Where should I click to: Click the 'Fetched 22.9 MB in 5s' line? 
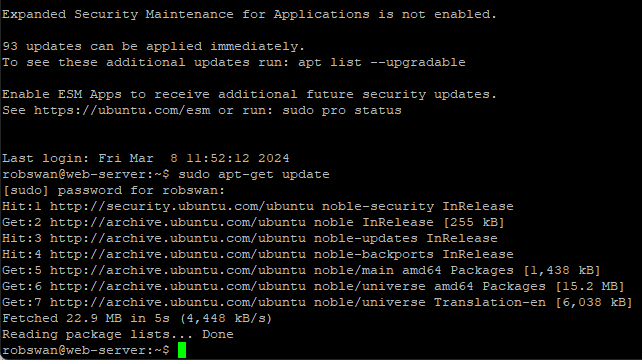137,318
